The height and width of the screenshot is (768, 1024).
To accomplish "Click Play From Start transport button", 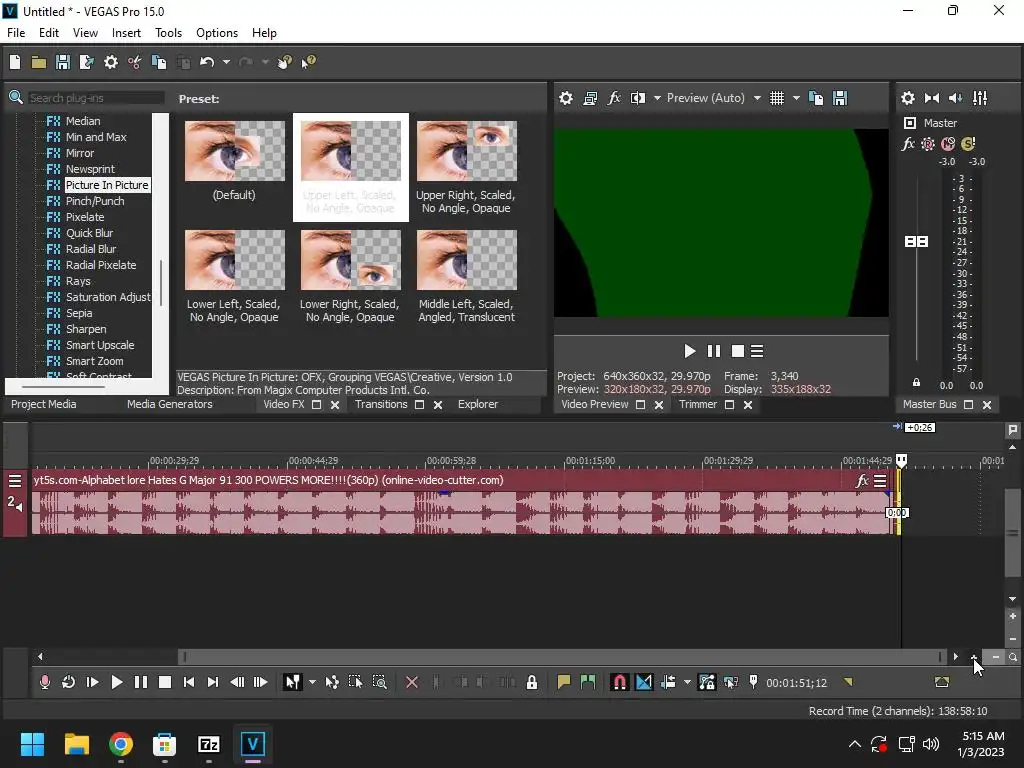I will (92, 682).
